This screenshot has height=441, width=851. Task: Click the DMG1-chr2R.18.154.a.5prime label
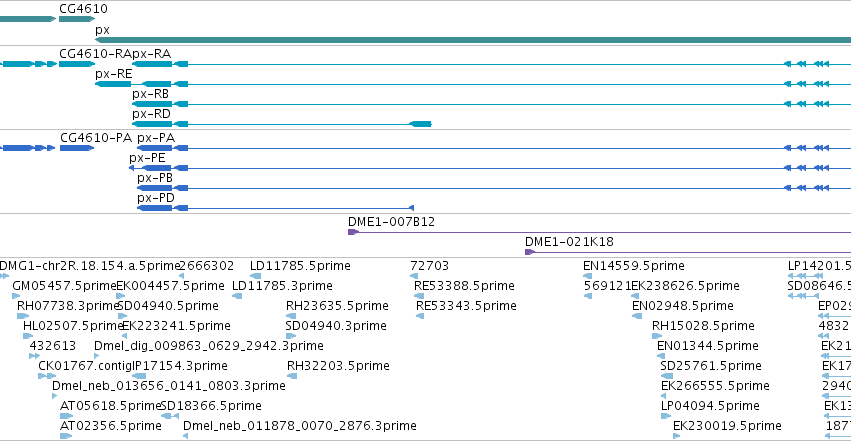90,266
